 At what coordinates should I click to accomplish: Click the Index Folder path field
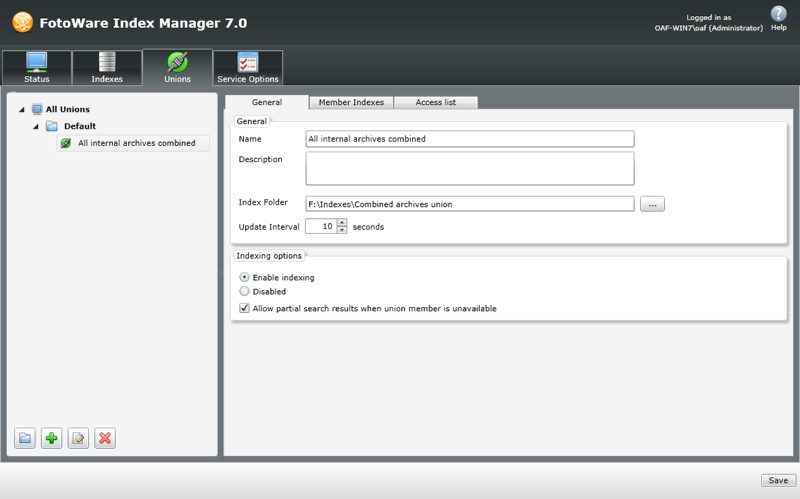(470, 204)
